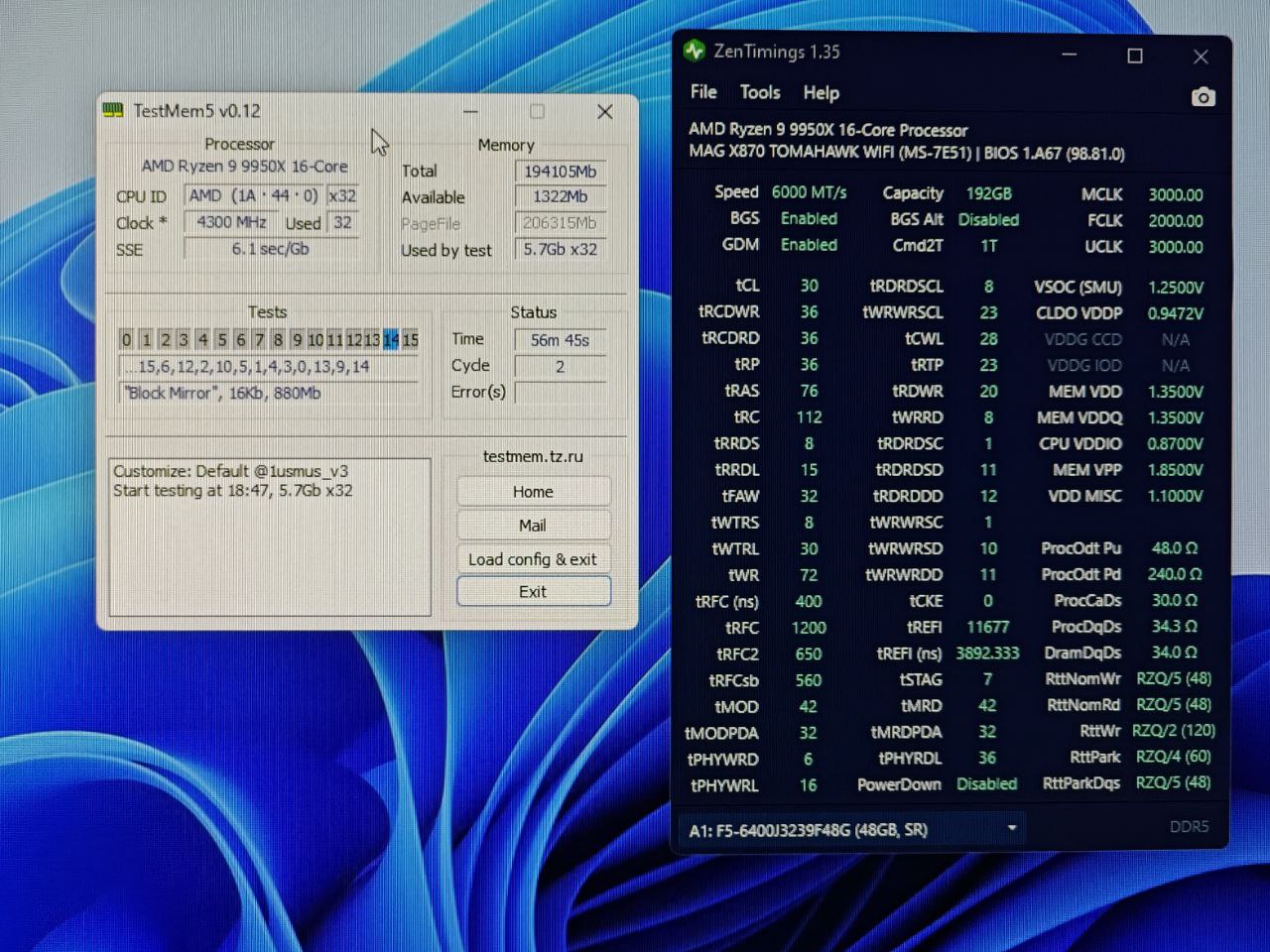Click the Speed value "6000 MT/s"
The width and height of the screenshot is (1270, 952).
810,192
